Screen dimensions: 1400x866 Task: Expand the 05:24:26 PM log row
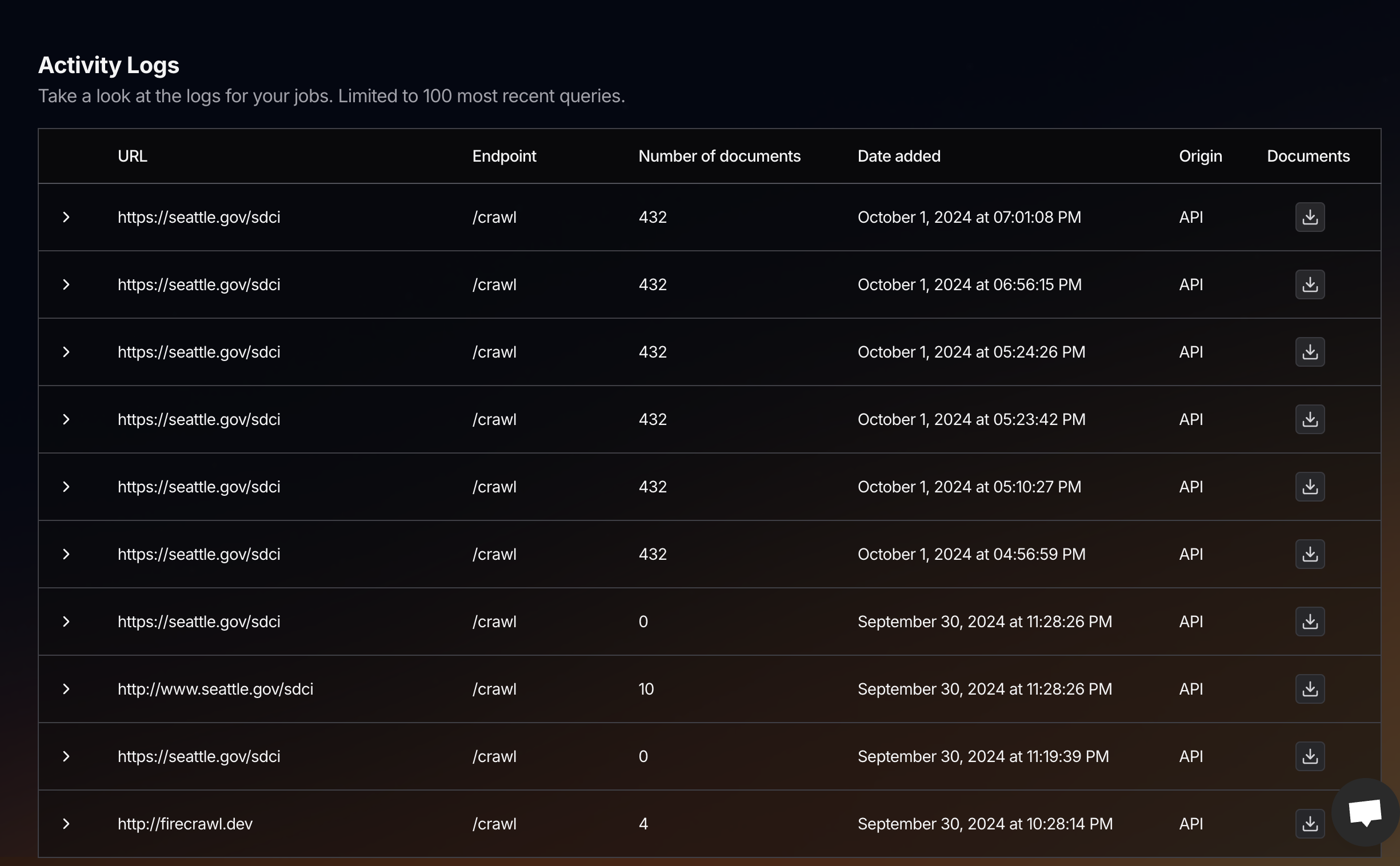tap(66, 352)
